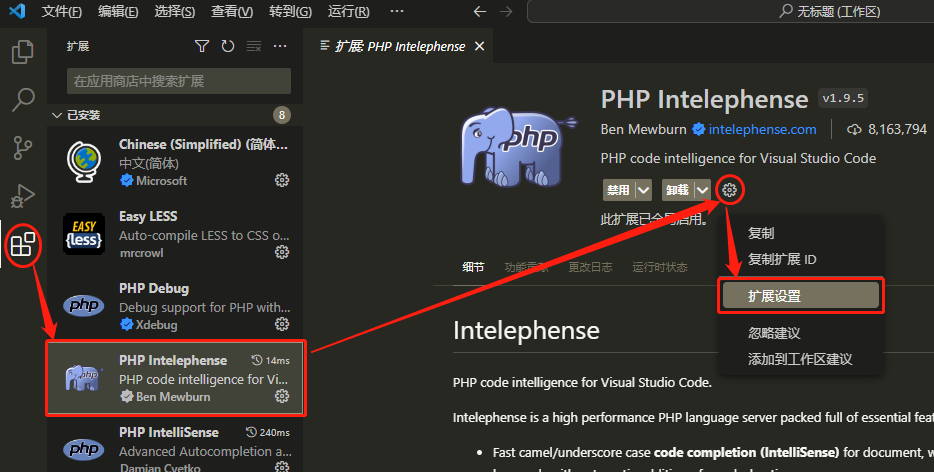Click the 扩展: PHP Intelephense editor tab
The image size is (934, 472).
point(400,46)
